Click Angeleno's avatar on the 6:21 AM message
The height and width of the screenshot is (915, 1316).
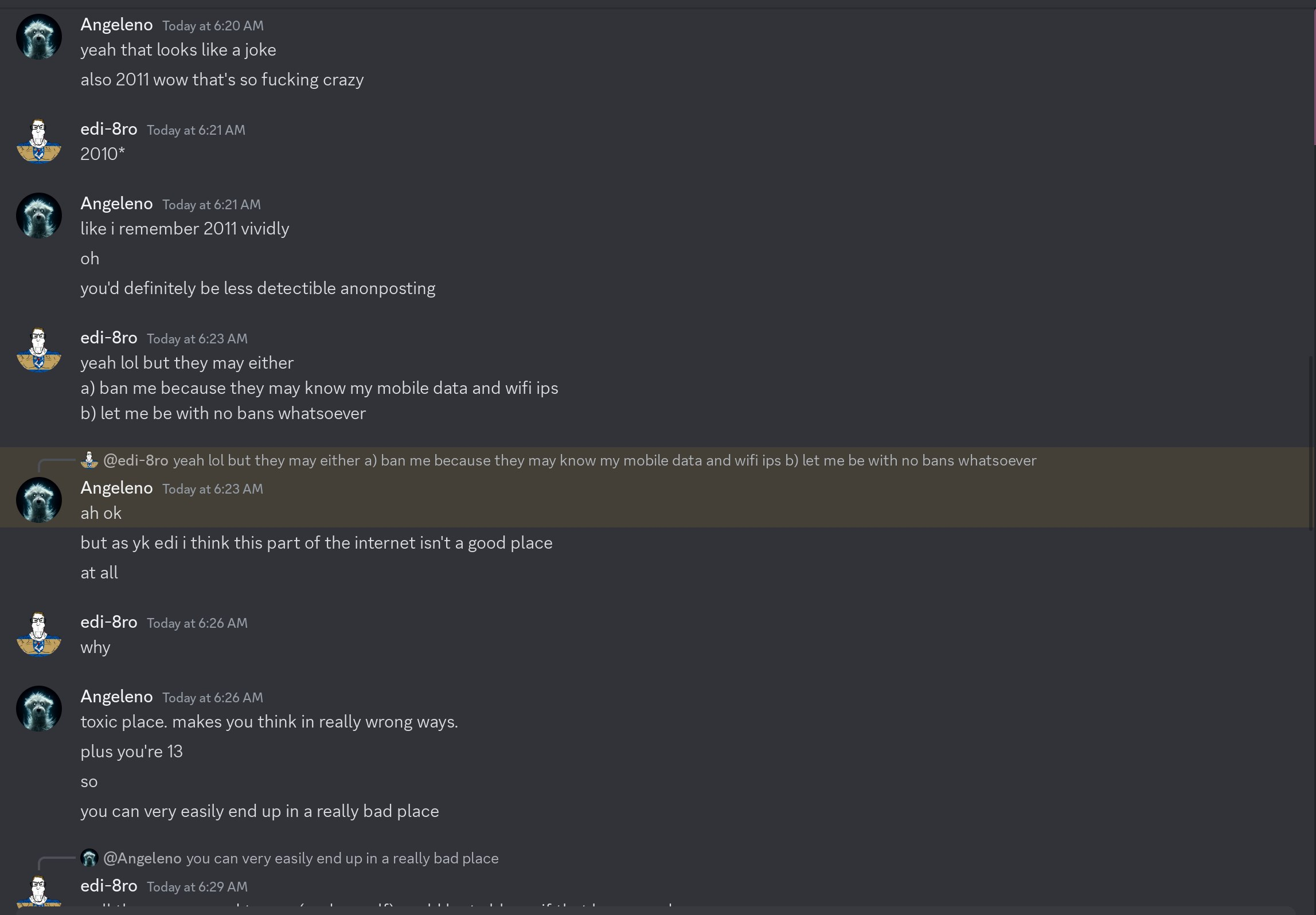point(39,216)
